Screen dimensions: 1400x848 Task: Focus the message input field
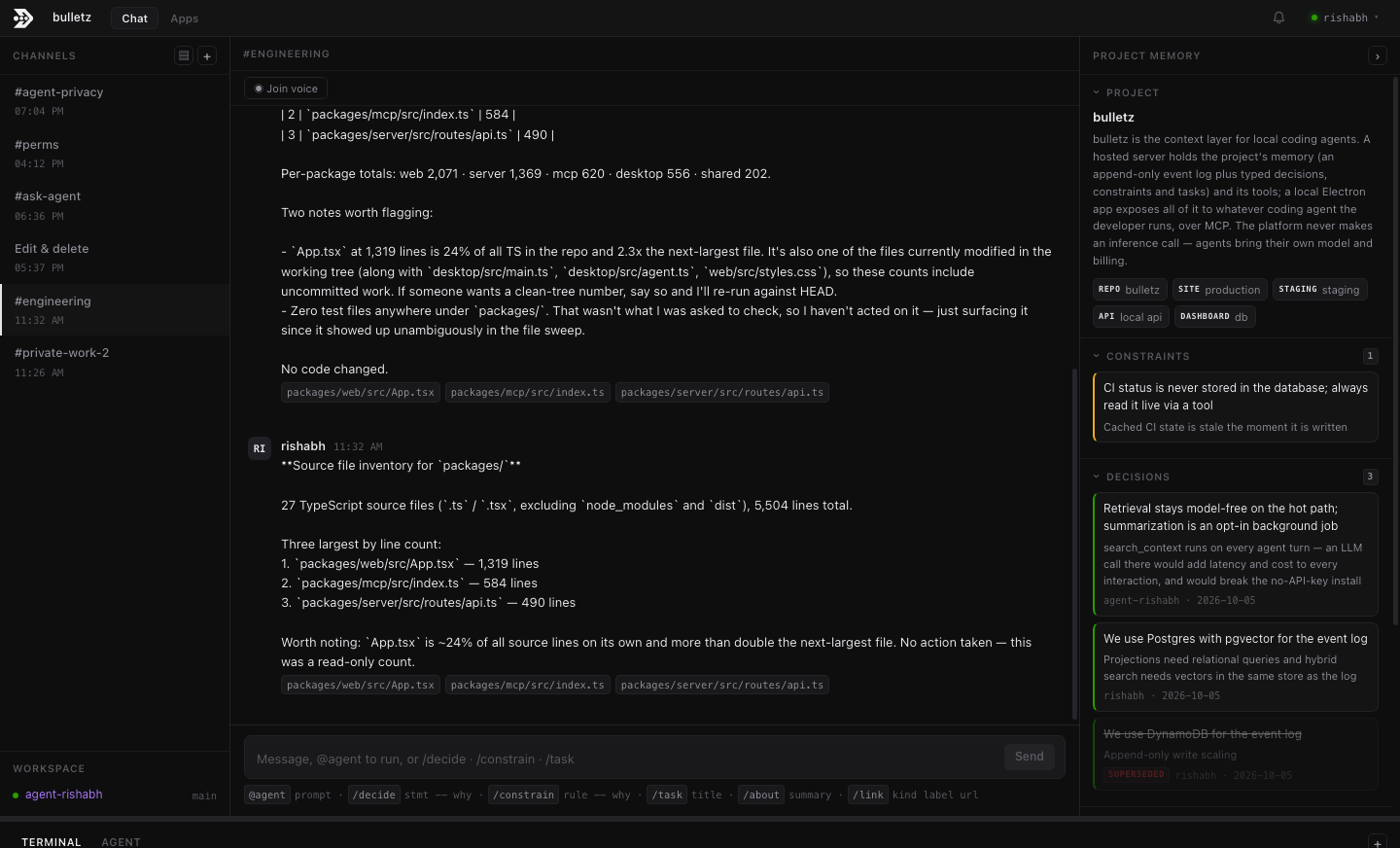click(622, 759)
